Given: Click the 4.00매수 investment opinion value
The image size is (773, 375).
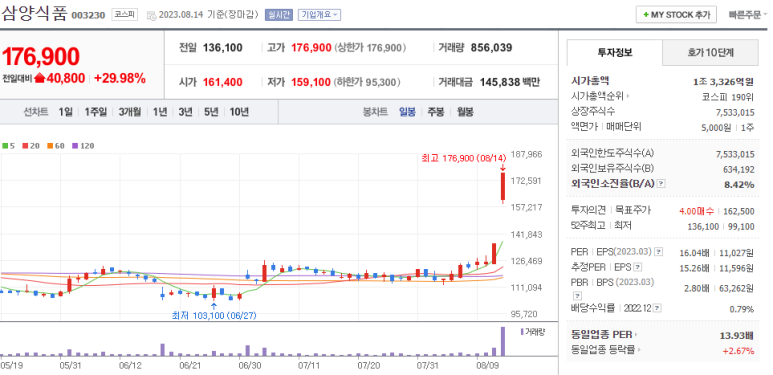Looking at the screenshot, I should click(x=696, y=211).
